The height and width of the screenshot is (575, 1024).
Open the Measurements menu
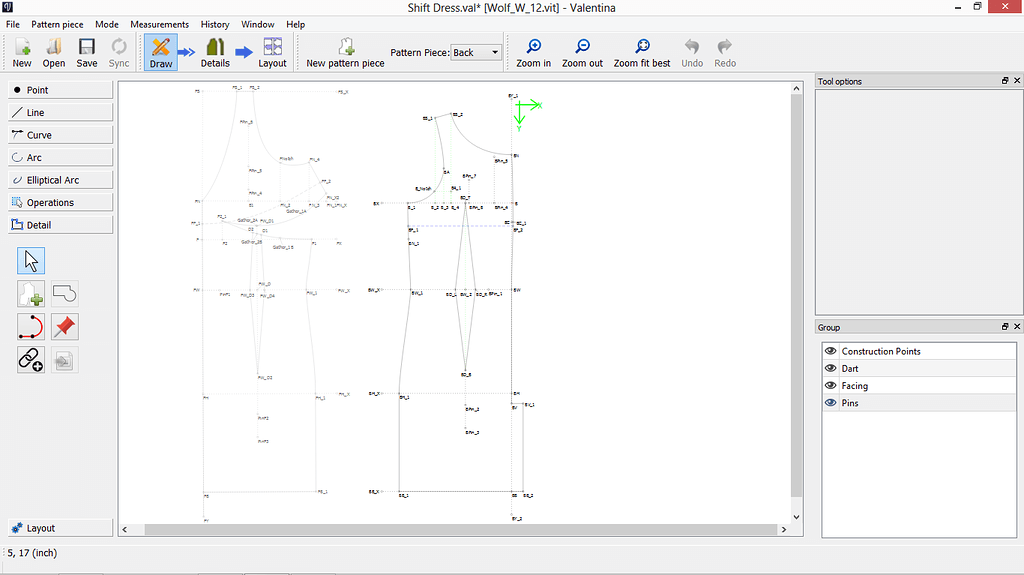(x=159, y=24)
